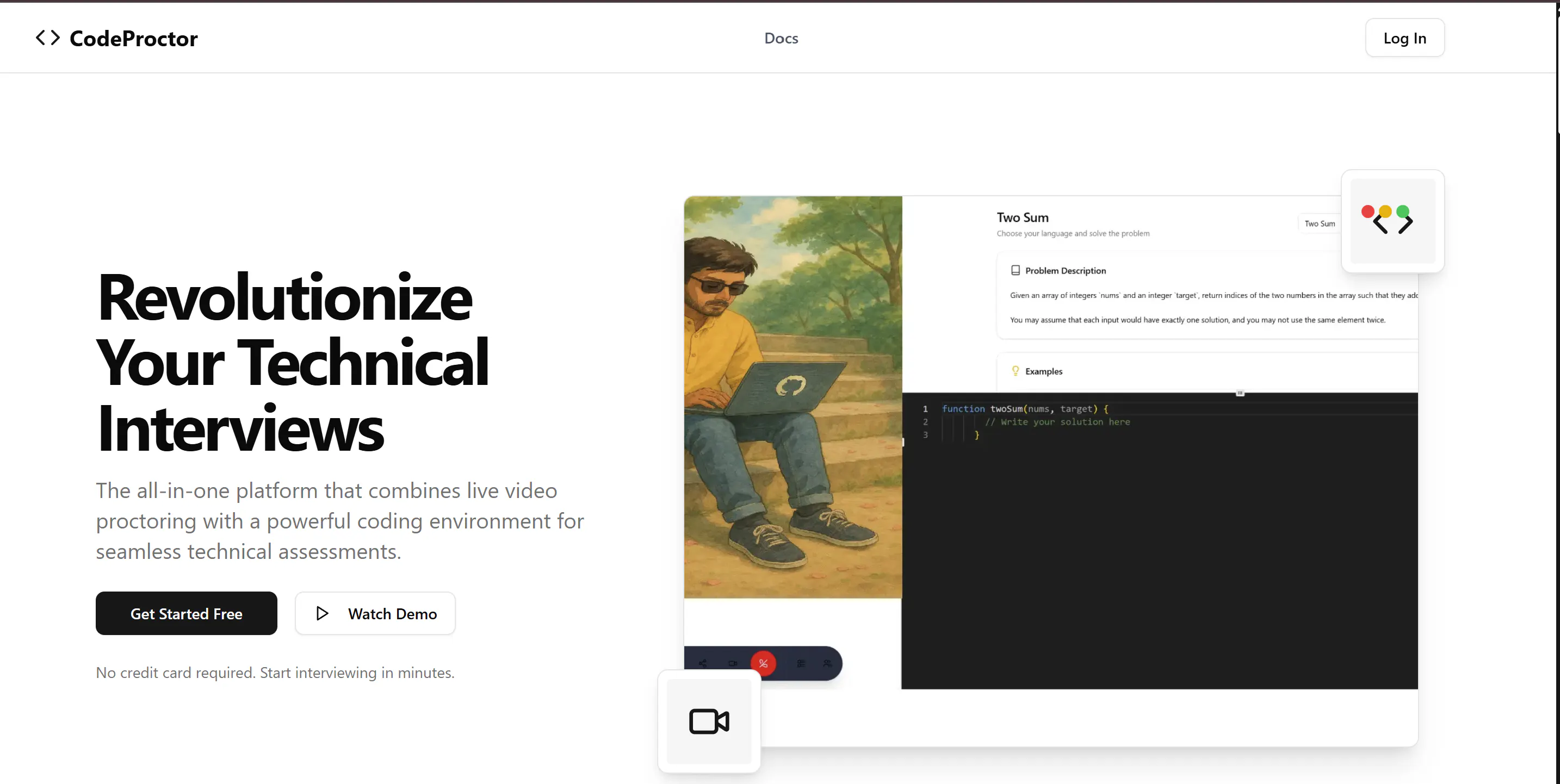Click the 'Examples' heading text
Image resolution: width=1560 pixels, height=784 pixels.
[x=1043, y=371]
